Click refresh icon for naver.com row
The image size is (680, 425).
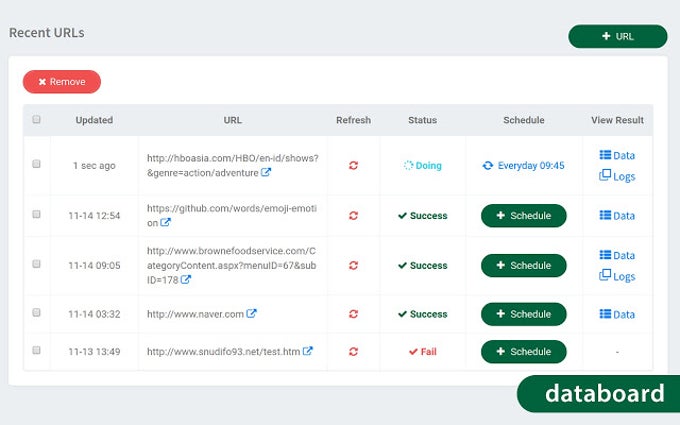(x=353, y=314)
